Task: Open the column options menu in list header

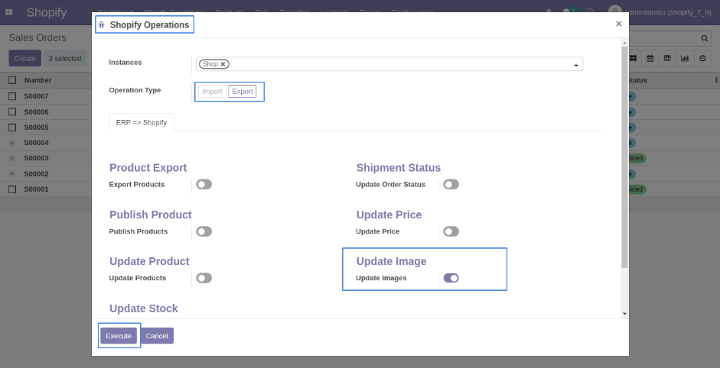Action: pos(716,80)
